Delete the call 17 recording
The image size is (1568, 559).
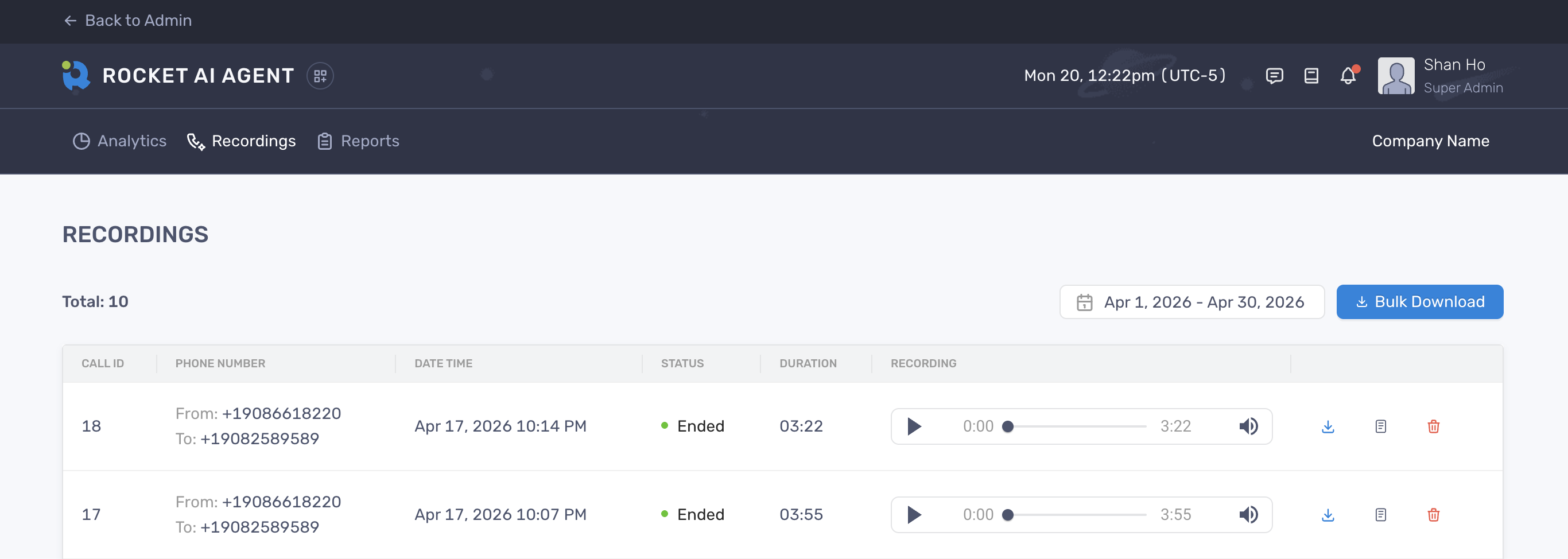click(1434, 516)
